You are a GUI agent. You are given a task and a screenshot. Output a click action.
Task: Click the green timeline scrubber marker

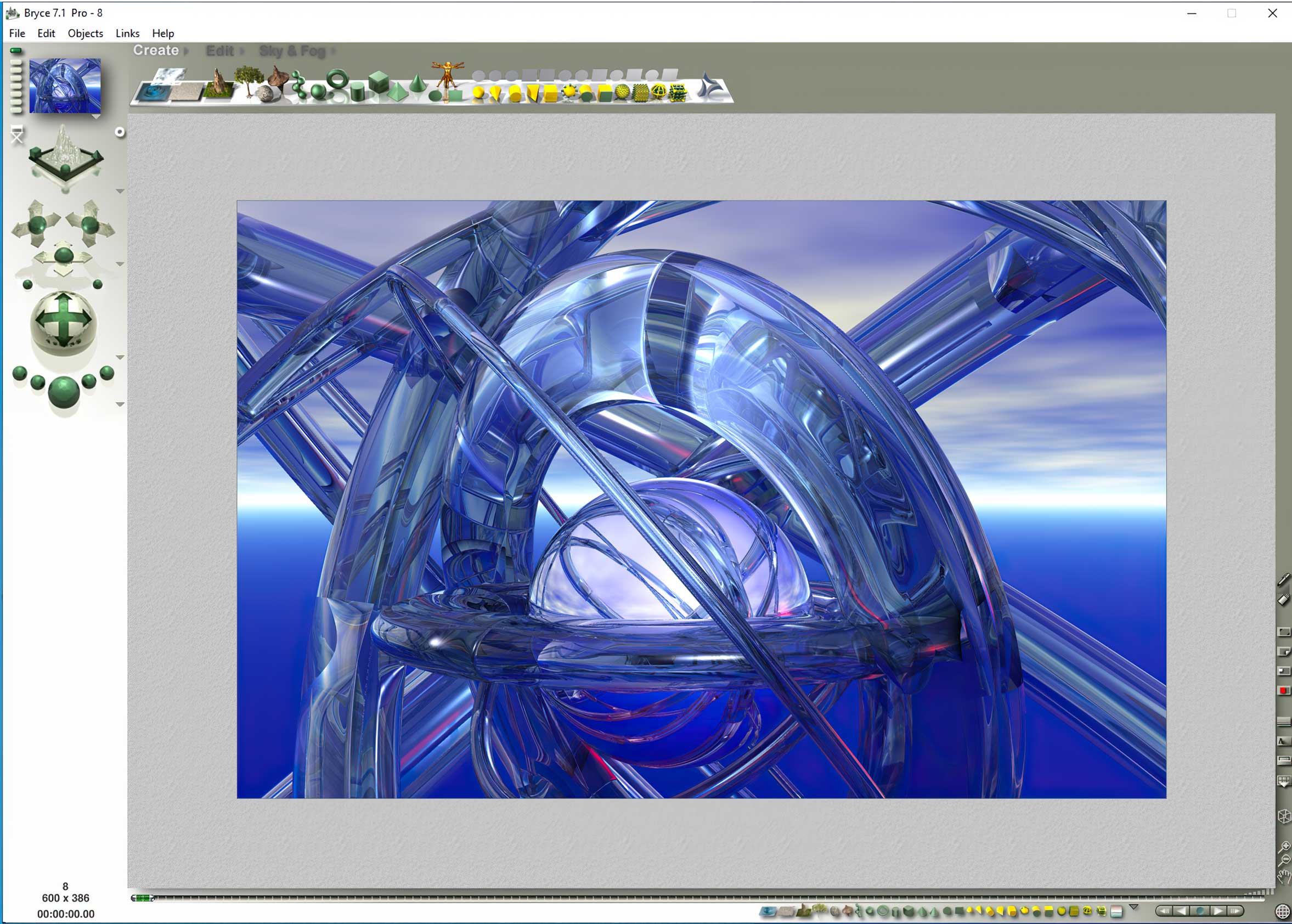(x=143, y=898)
